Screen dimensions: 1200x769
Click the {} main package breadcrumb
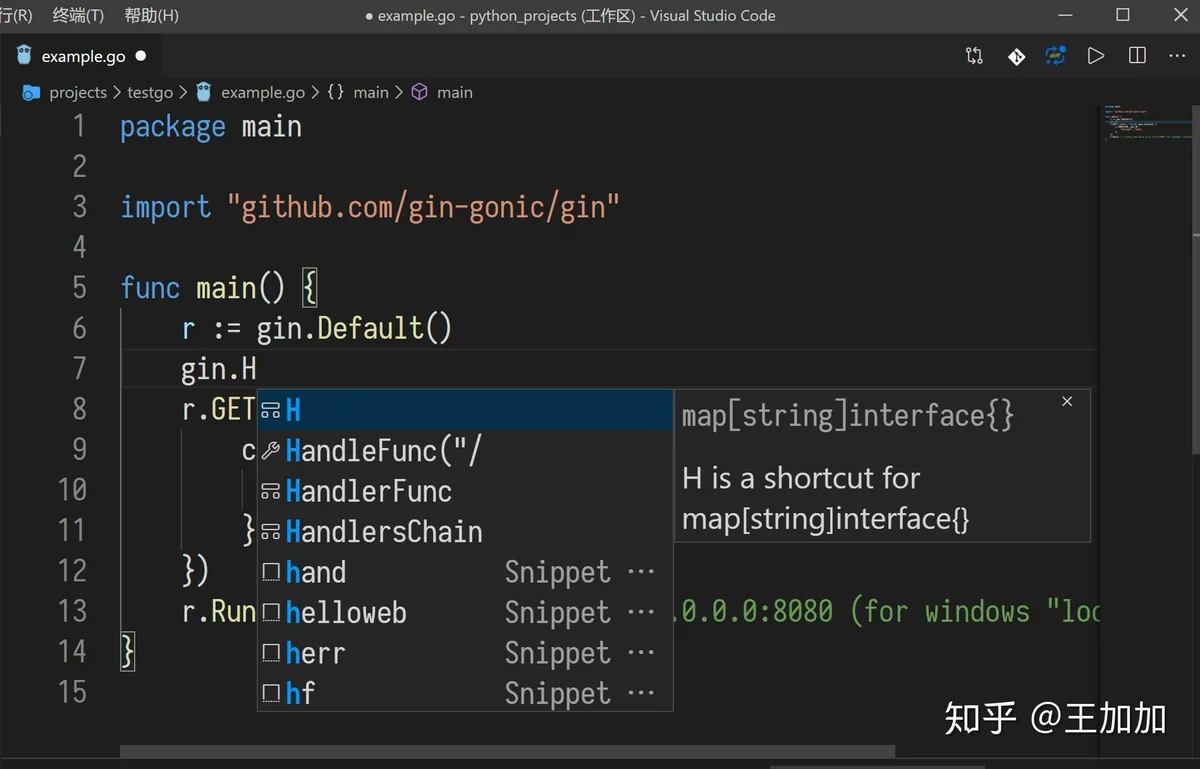click(x=358, y=92)
